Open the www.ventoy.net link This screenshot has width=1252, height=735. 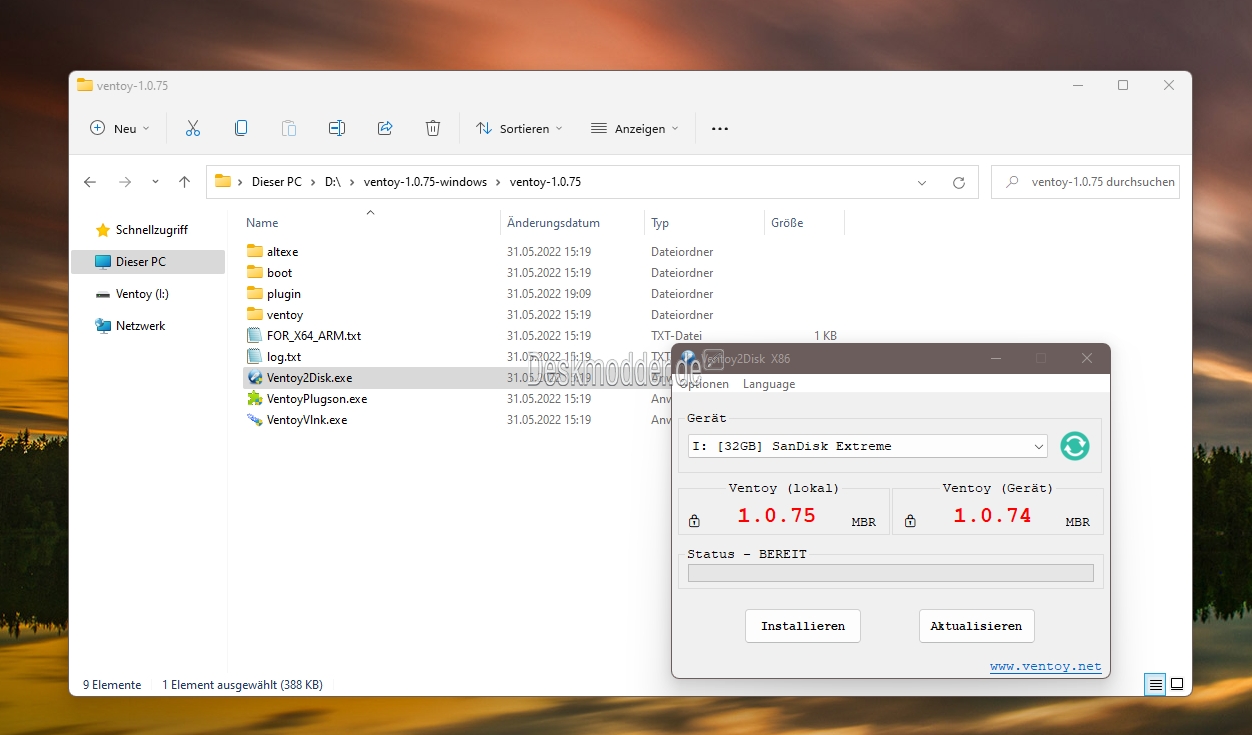pyautogui.click(x=1046, y=666)
